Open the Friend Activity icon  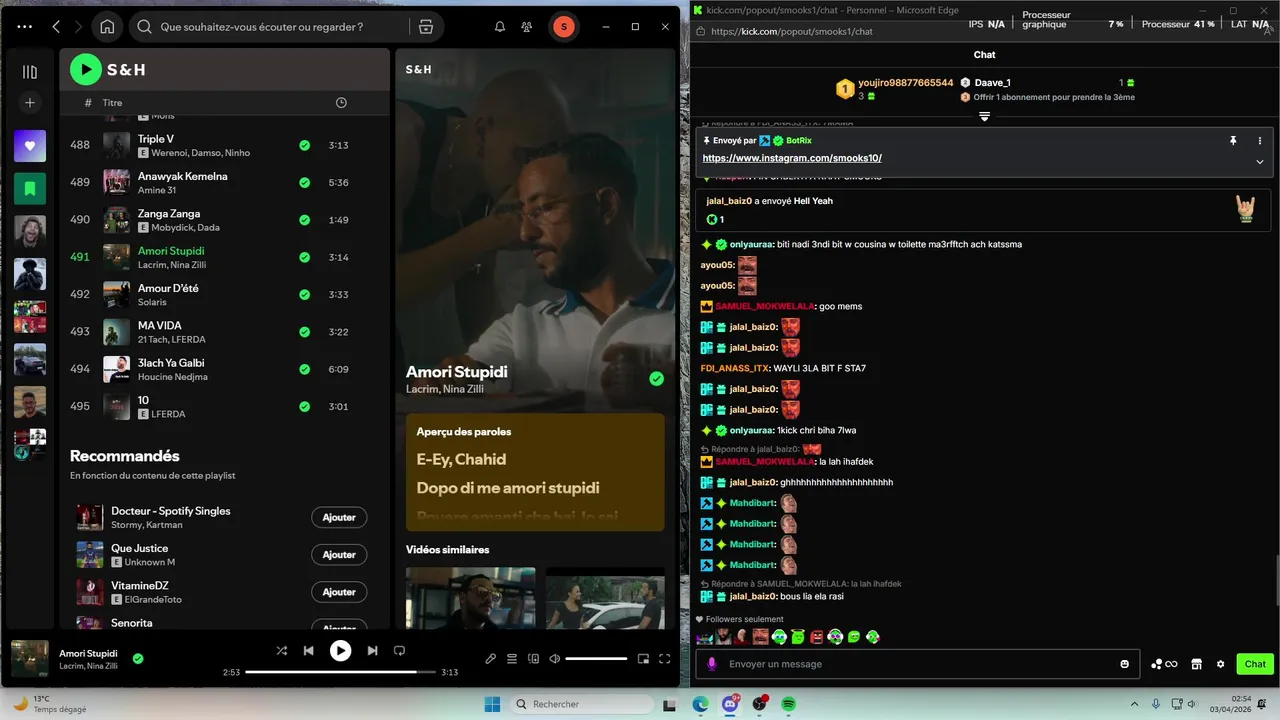point(527,27)
